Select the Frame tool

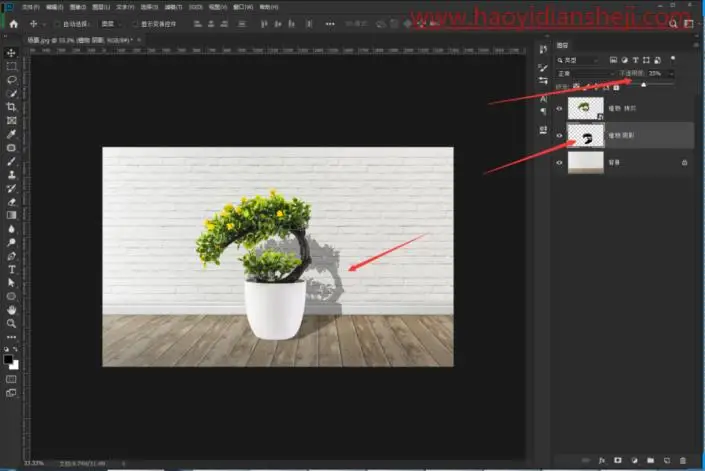11,120
